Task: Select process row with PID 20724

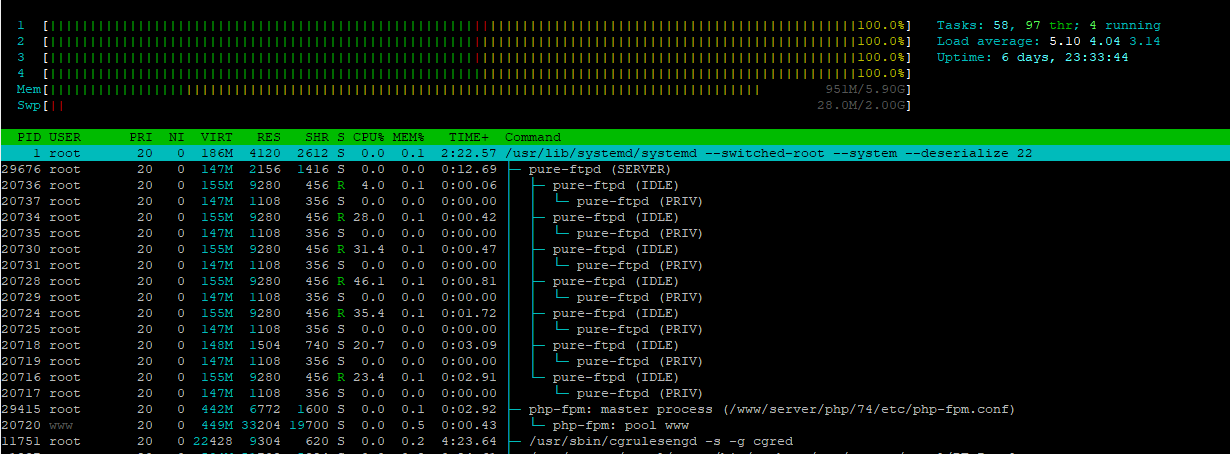Action: (x=615, y=313)
